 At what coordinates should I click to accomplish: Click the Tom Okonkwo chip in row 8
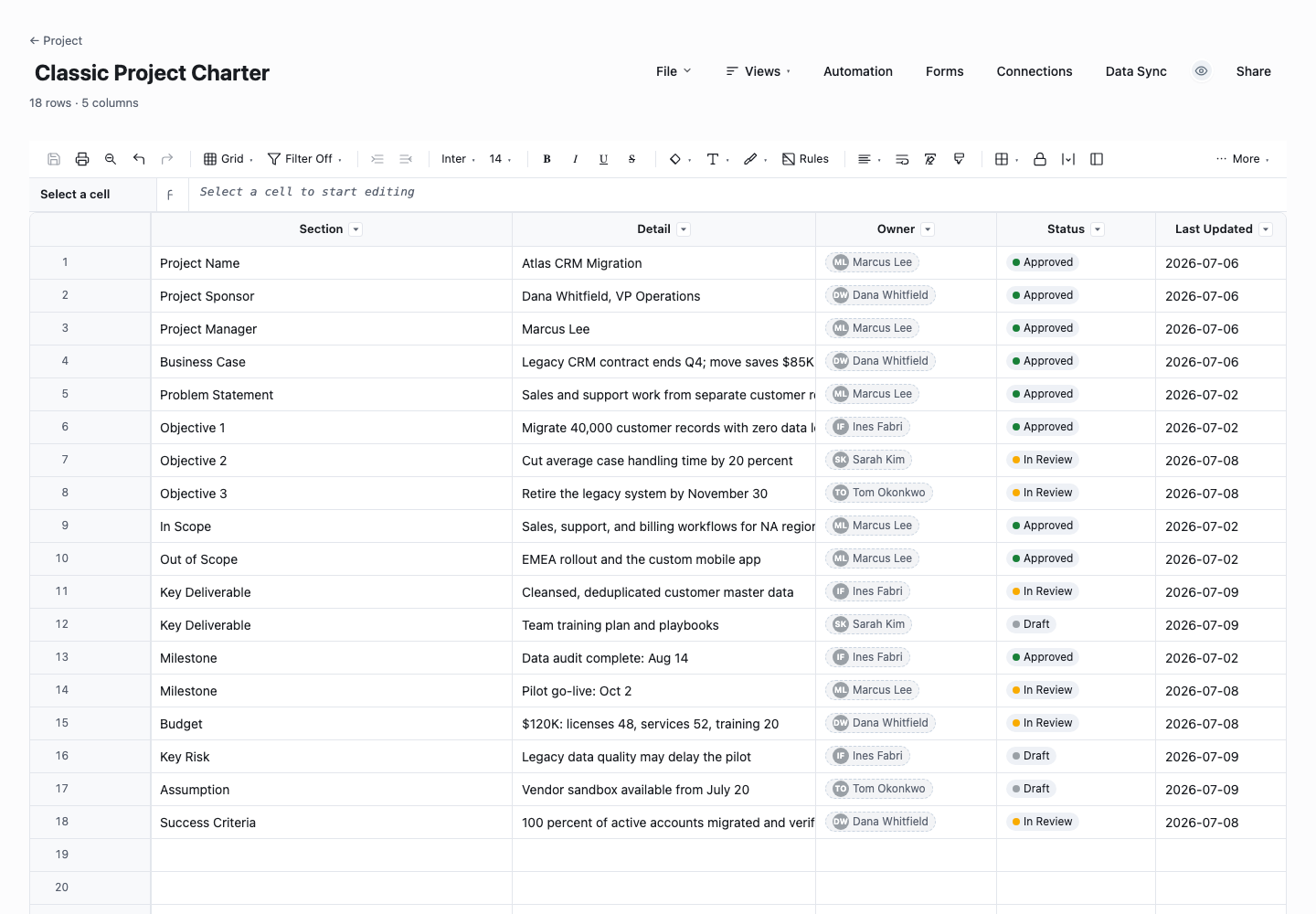(879, 493)
